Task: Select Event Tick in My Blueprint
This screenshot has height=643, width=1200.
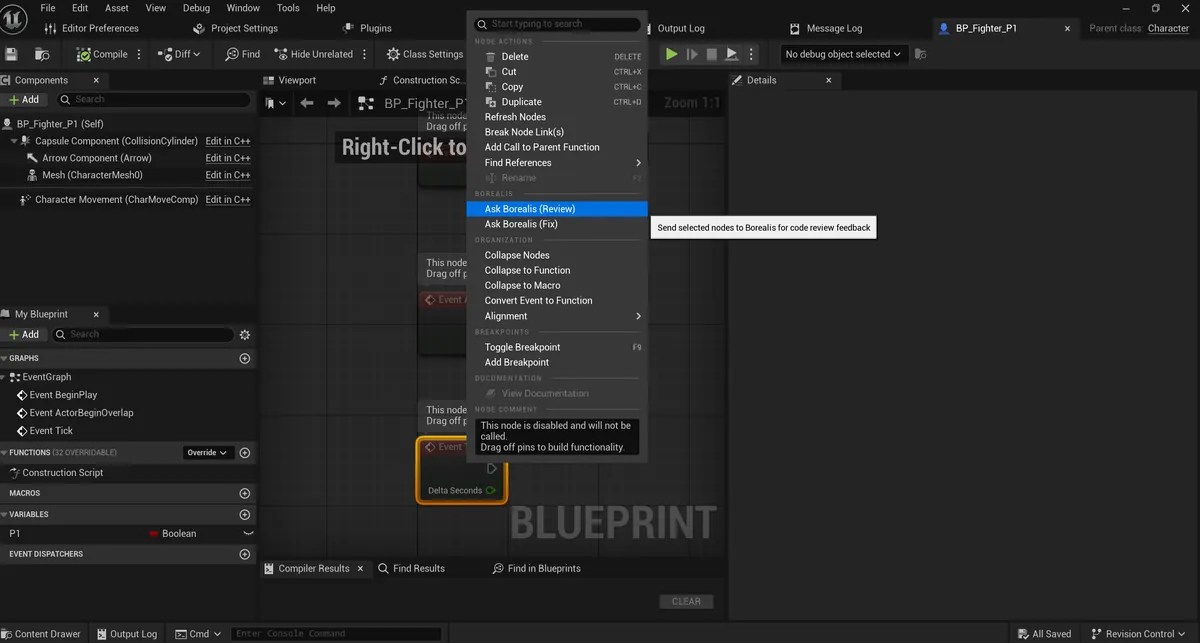Action: pyautogui.click(x=51, y=431)
